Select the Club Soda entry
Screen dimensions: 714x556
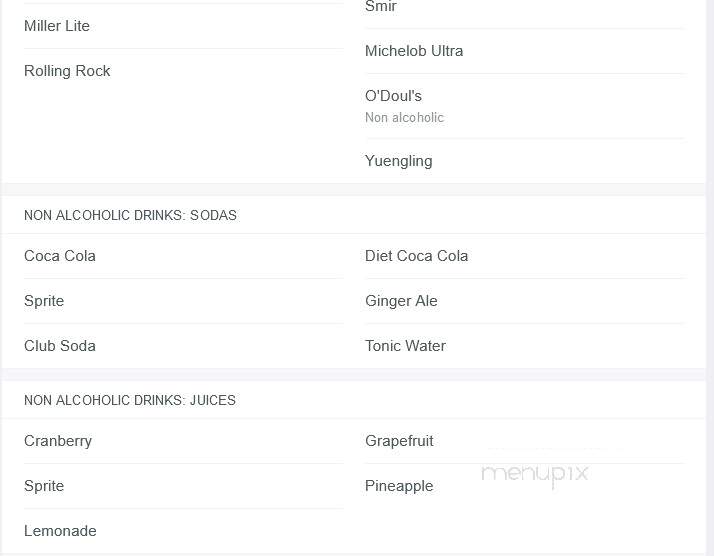point(60,346)
